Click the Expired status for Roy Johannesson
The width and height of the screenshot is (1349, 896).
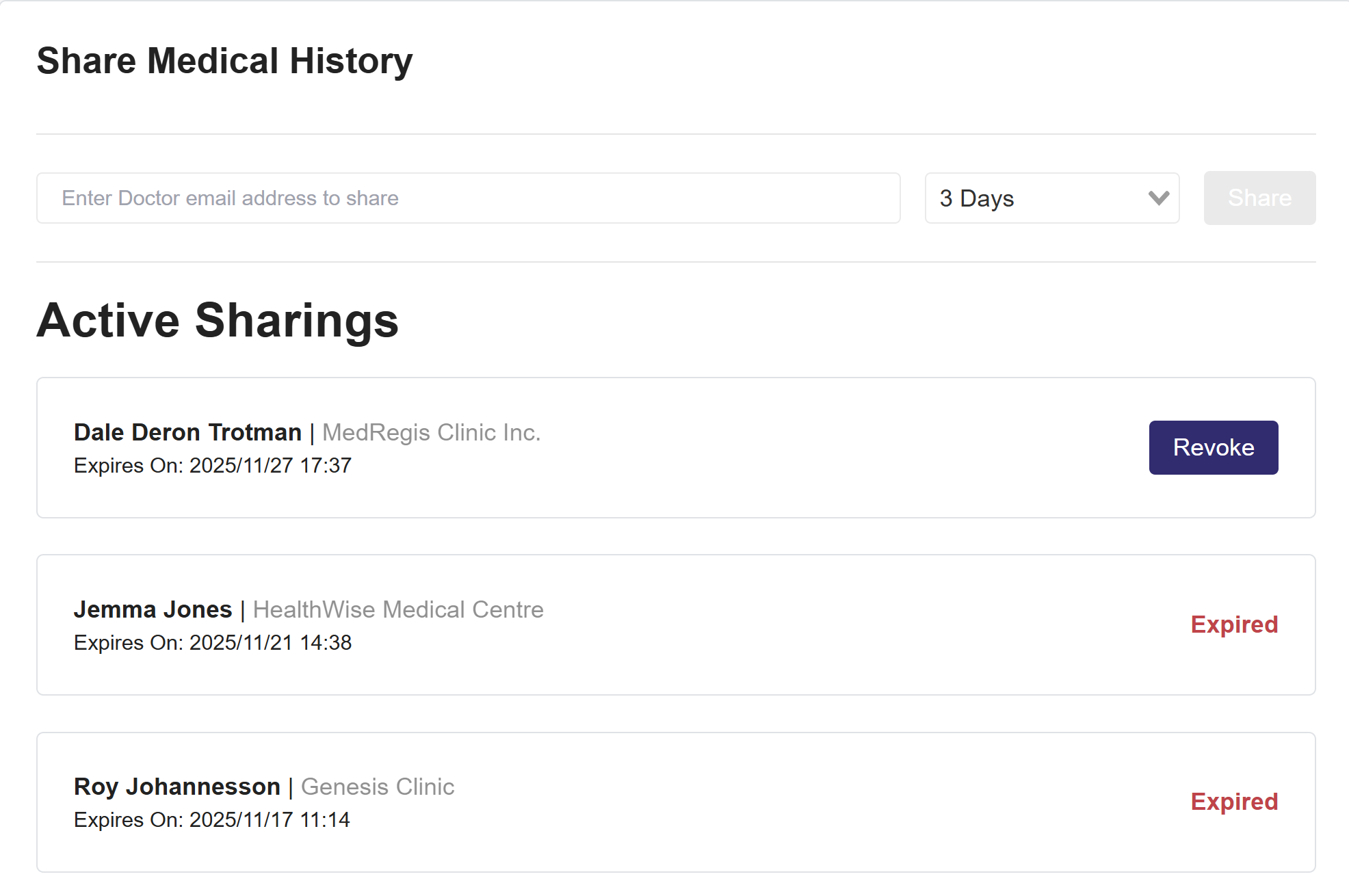coord(1233,802)
